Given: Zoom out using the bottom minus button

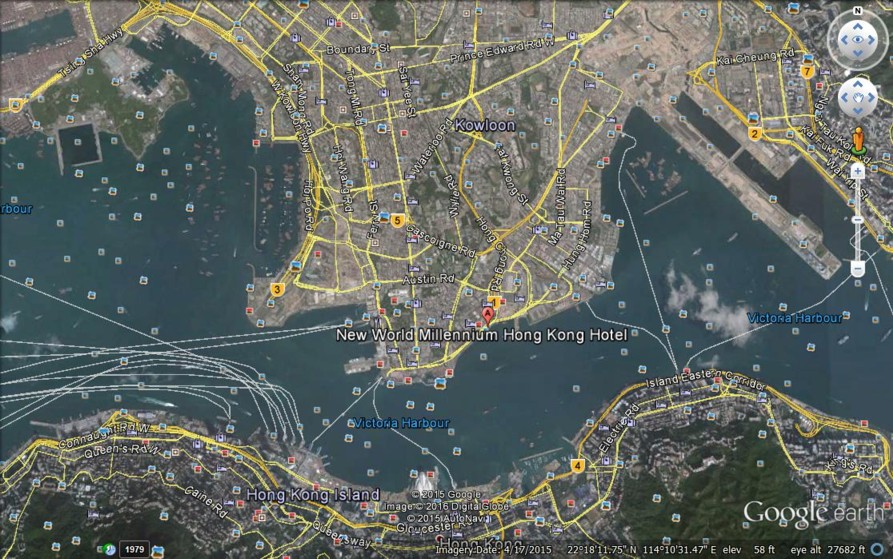Looking at the screenshot, I should 857,269.
